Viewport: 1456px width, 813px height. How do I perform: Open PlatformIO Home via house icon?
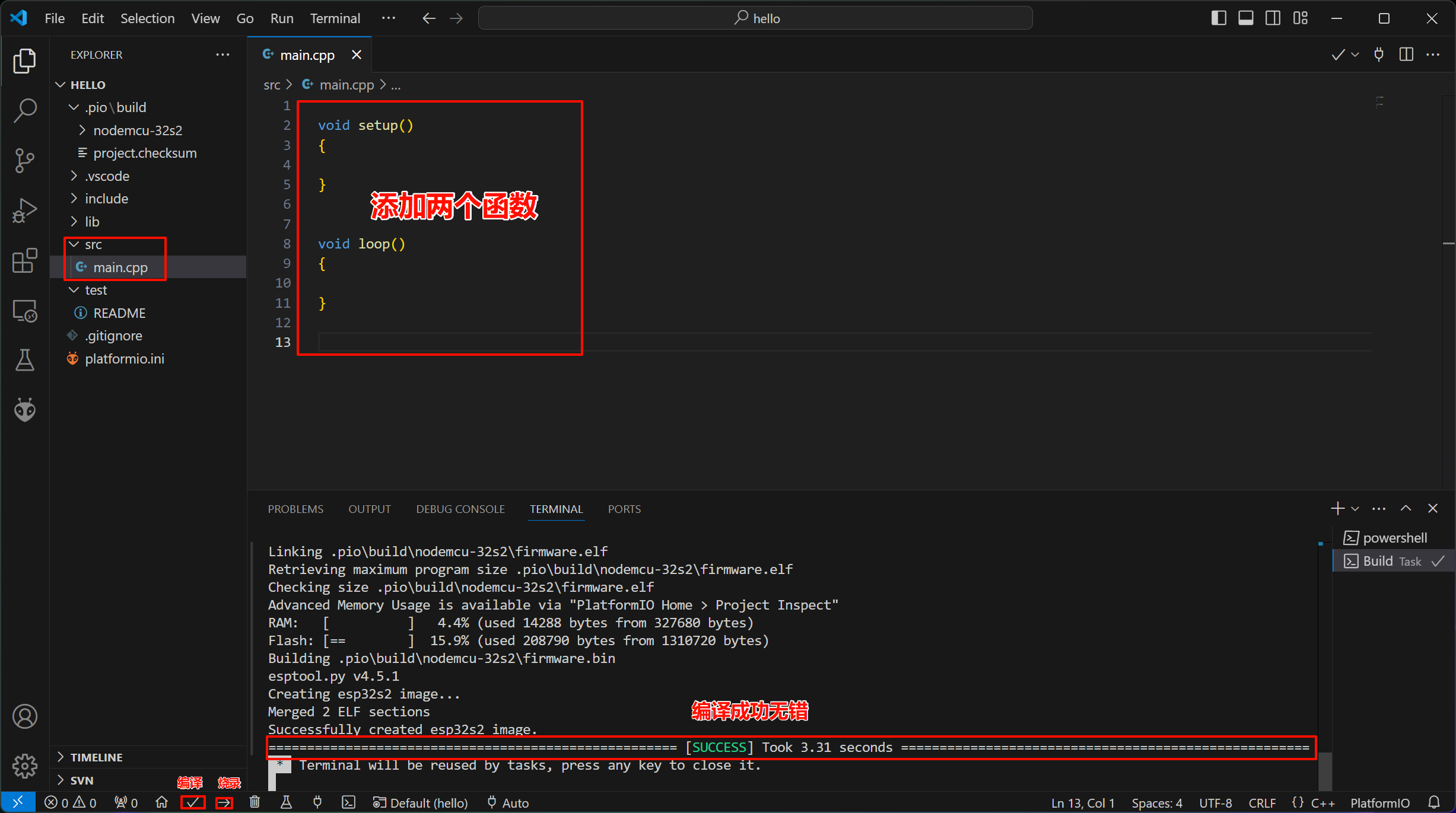click(x=161, y=802)
